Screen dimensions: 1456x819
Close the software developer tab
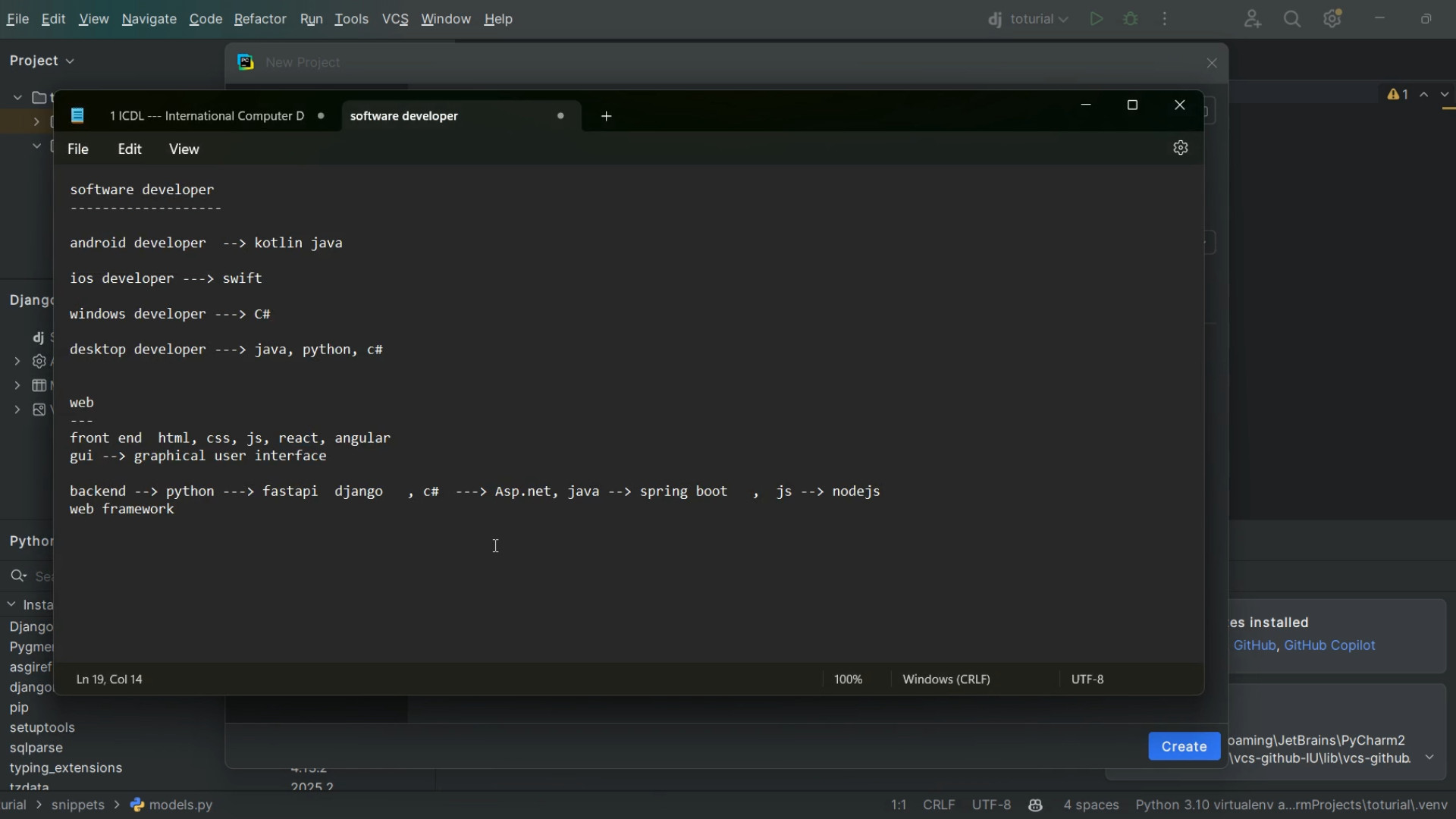(x=561, y=116)
